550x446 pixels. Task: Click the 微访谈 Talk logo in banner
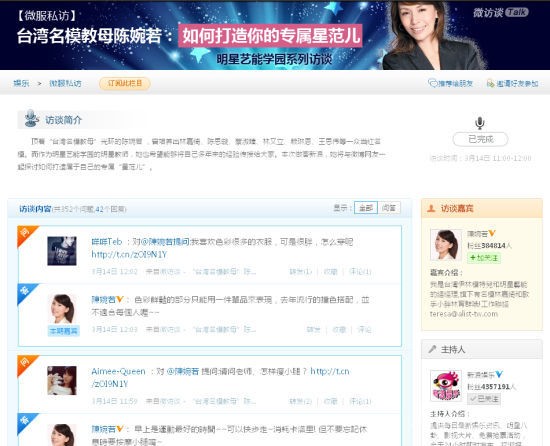click(x=501, y=13)
